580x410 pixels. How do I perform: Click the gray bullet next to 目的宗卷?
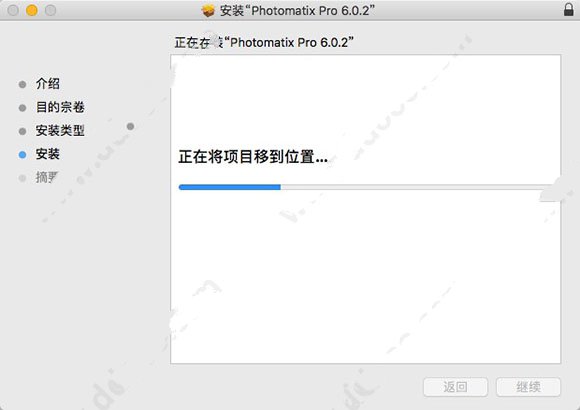[22, 108]
